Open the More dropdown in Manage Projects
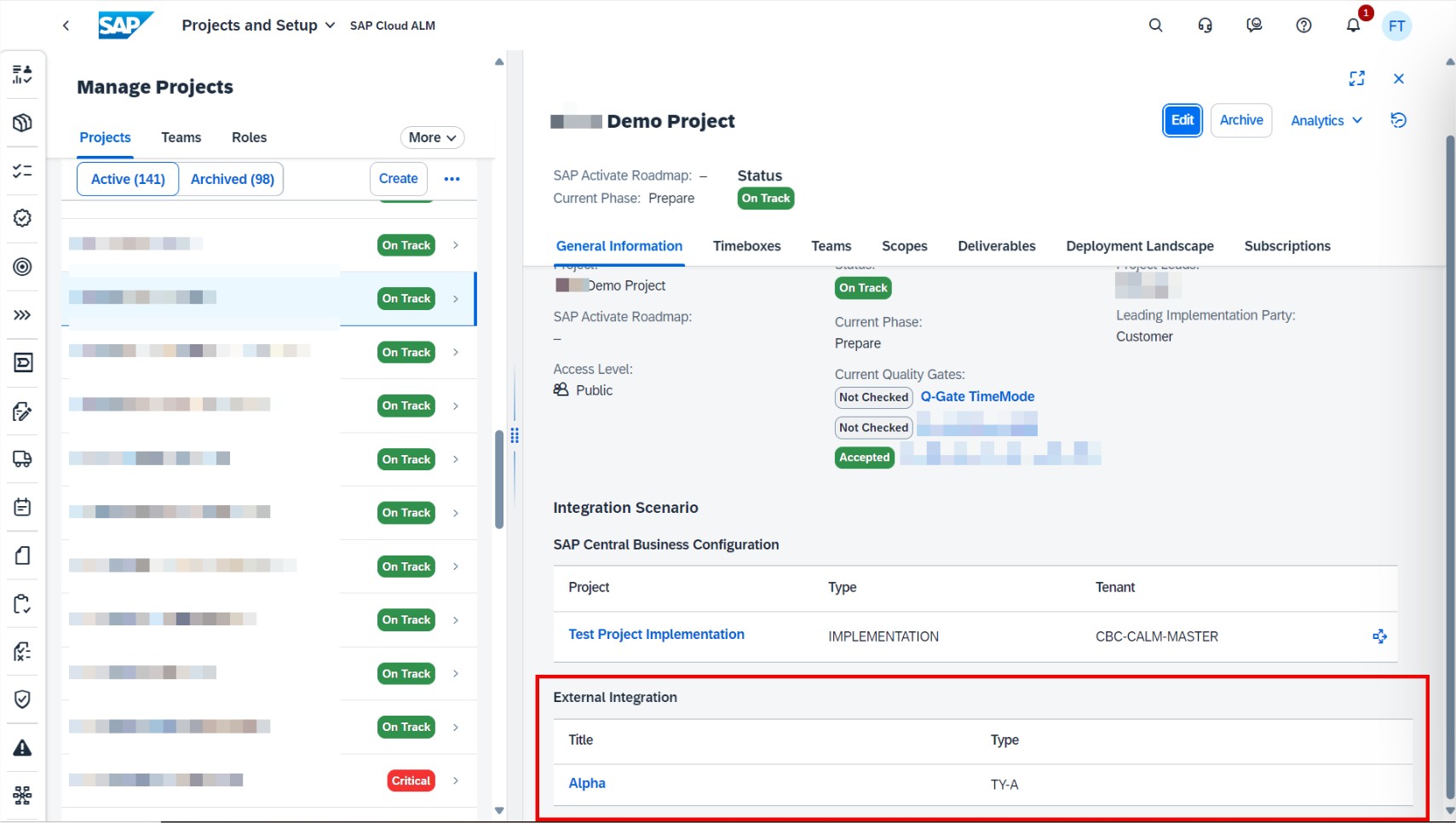 click(x=432, y=138)
